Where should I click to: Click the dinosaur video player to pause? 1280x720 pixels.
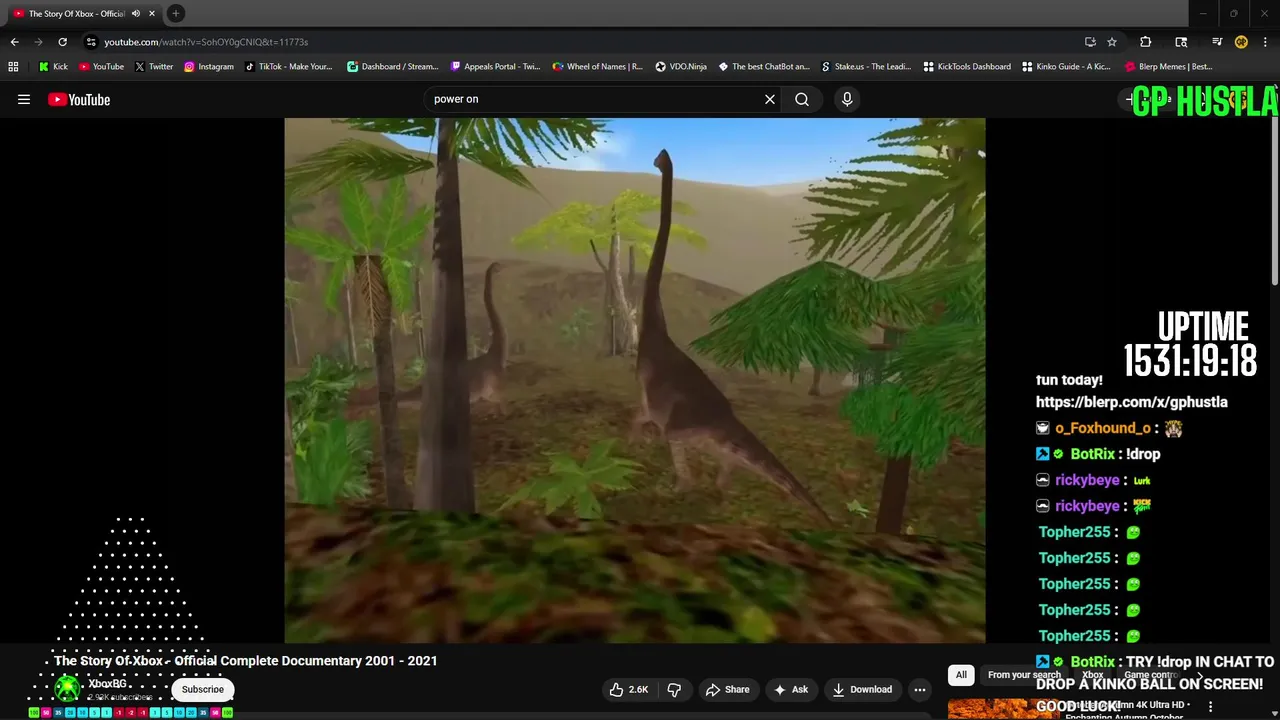(x=635, y=380)
